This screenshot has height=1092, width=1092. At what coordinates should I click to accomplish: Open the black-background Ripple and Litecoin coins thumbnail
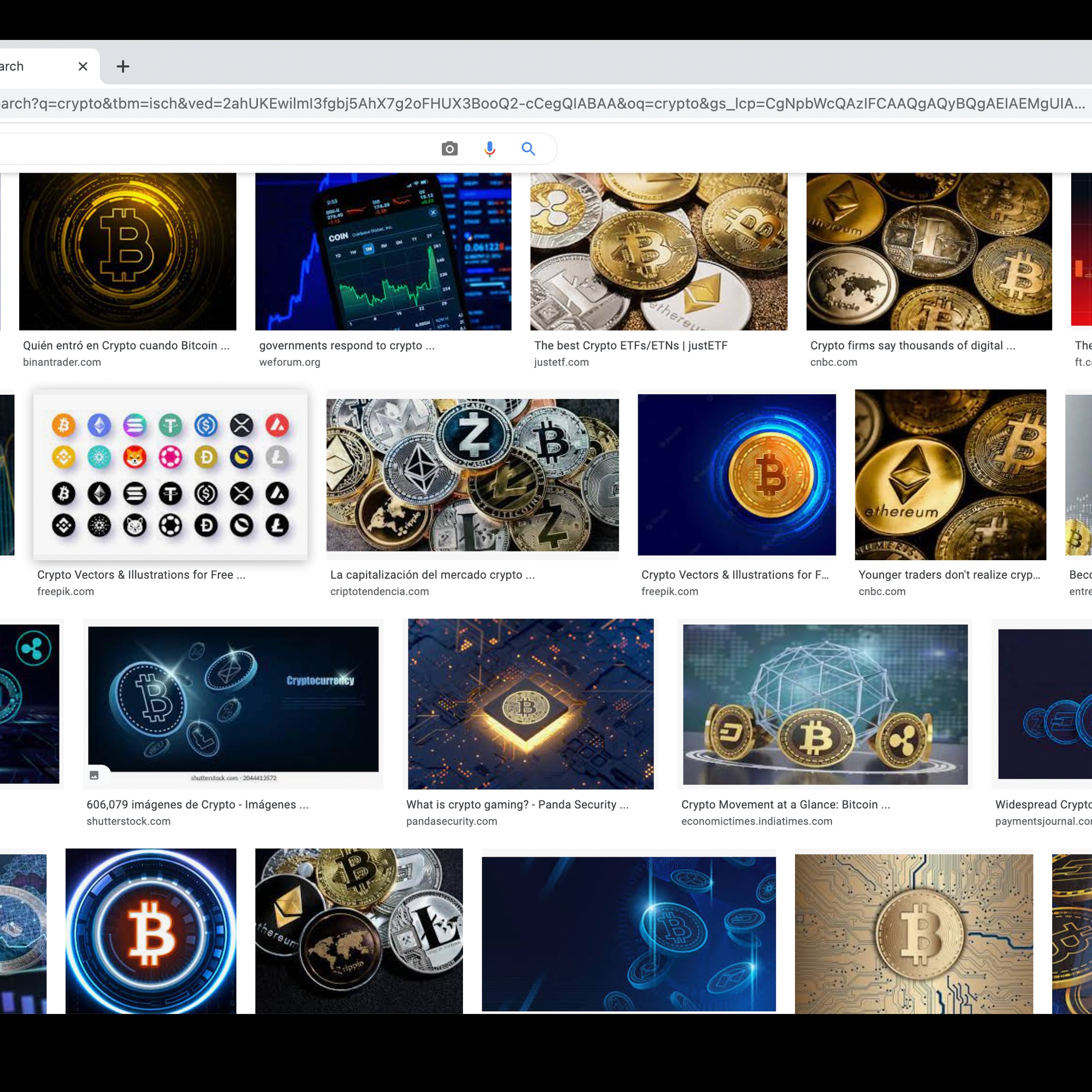pyautogui.click(x=359, y=931)
